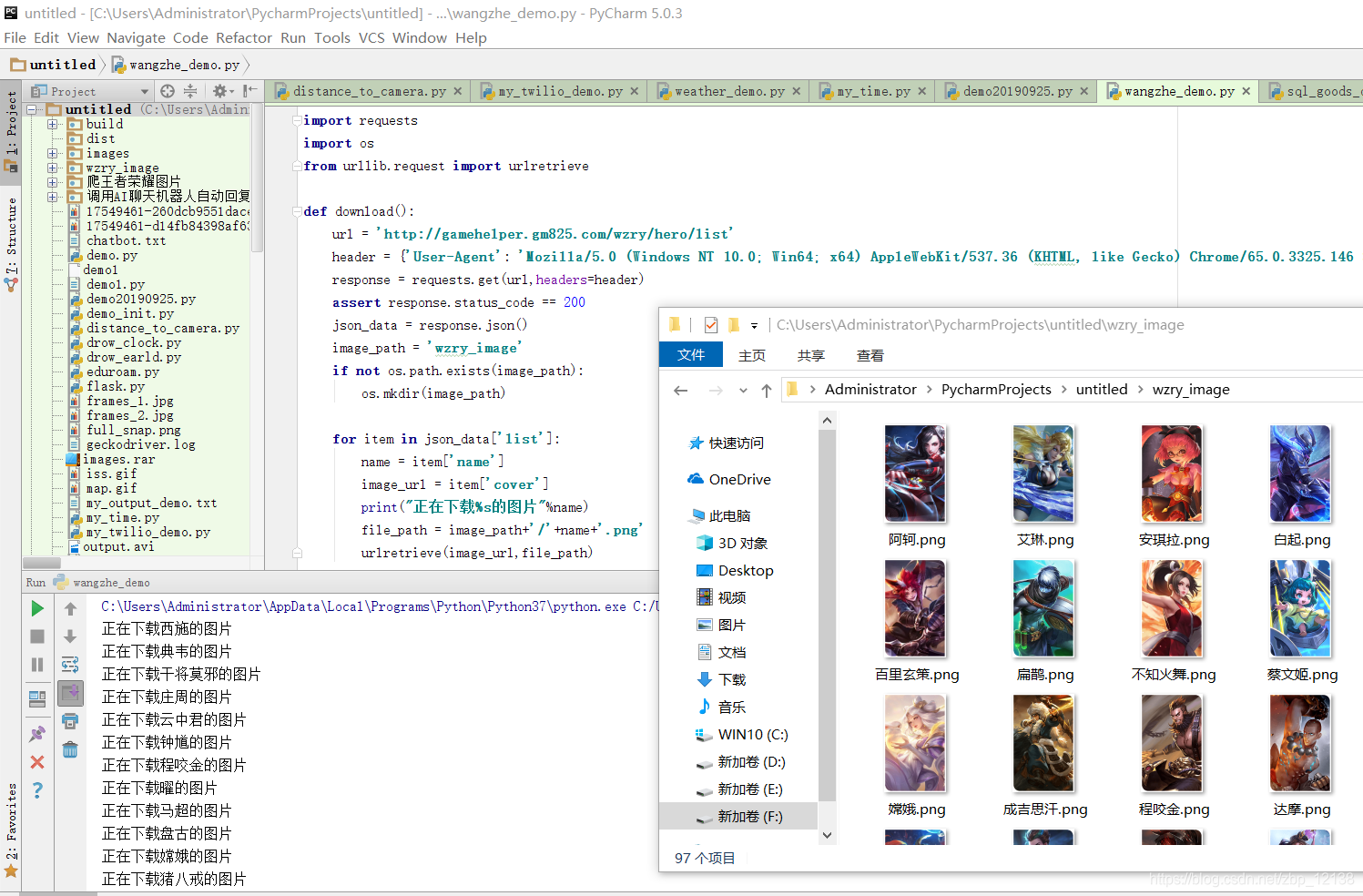Hide the Project tool window
The image size is (1363, 896).
[x=250, y=91]
